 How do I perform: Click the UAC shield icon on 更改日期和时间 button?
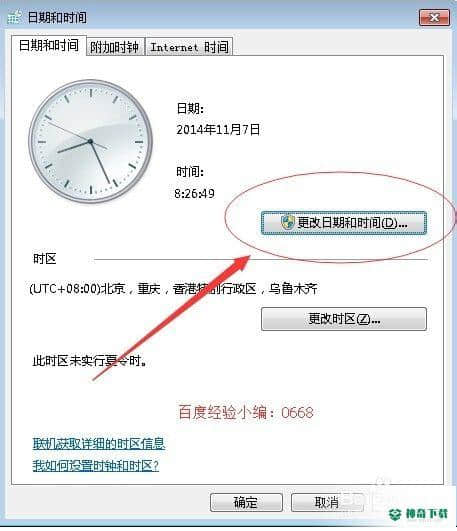point(288,223)
